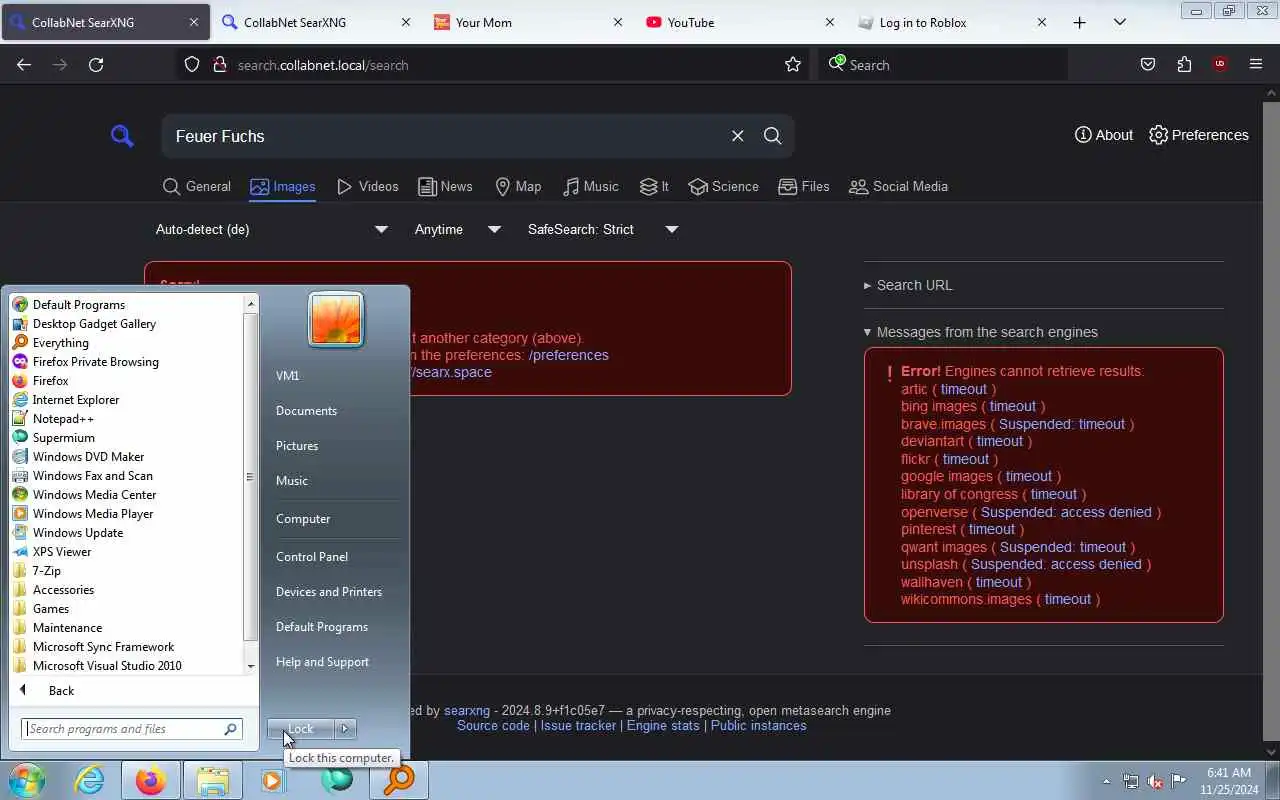Click the Start menu programs list scrollbar
Screen dimensions: 1280x800
click(x=251, y=478)
